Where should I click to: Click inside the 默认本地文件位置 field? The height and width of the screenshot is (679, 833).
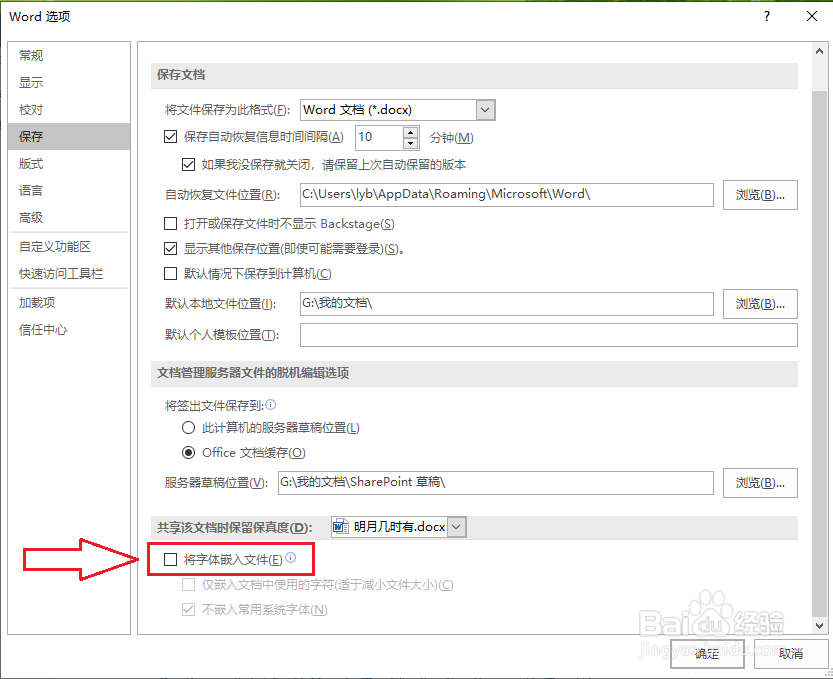coord(500,301)
